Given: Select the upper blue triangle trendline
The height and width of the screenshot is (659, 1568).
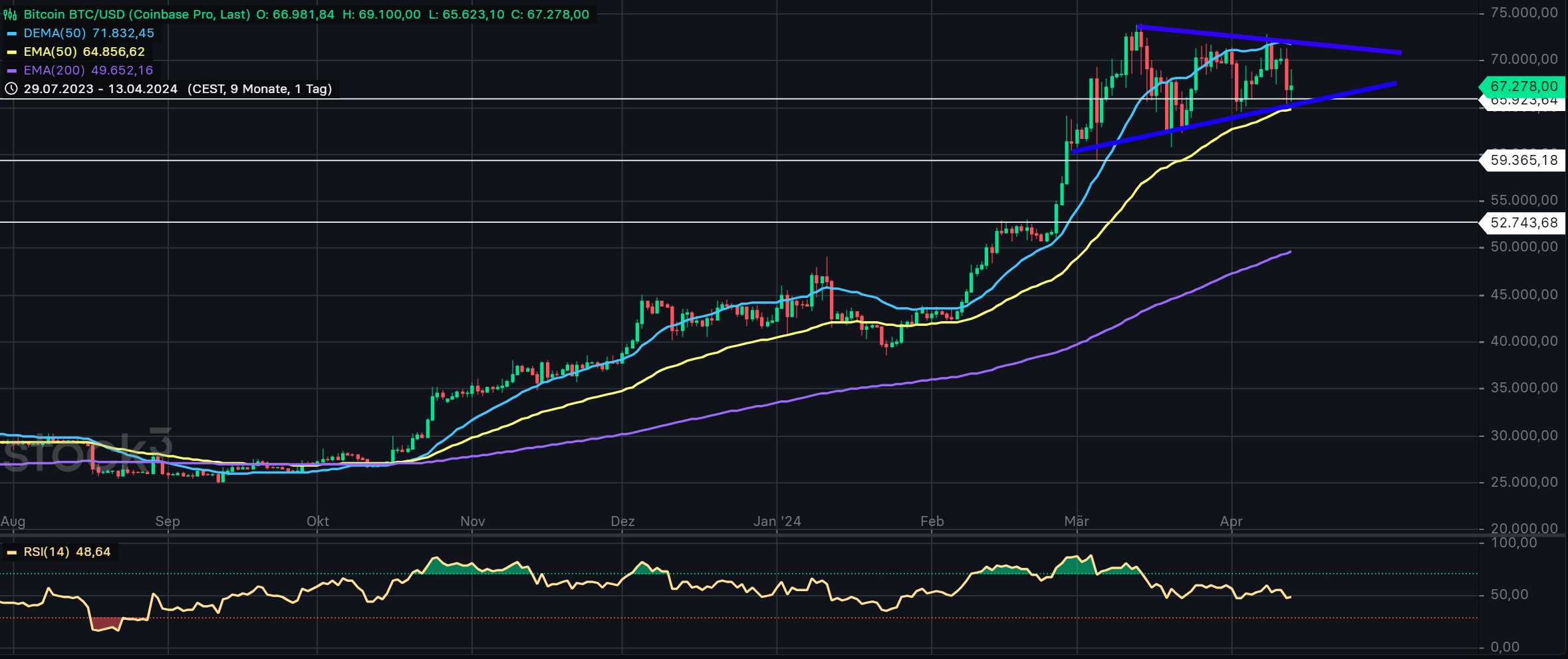Looking at the screenshot, I should tap(1269, 39).
